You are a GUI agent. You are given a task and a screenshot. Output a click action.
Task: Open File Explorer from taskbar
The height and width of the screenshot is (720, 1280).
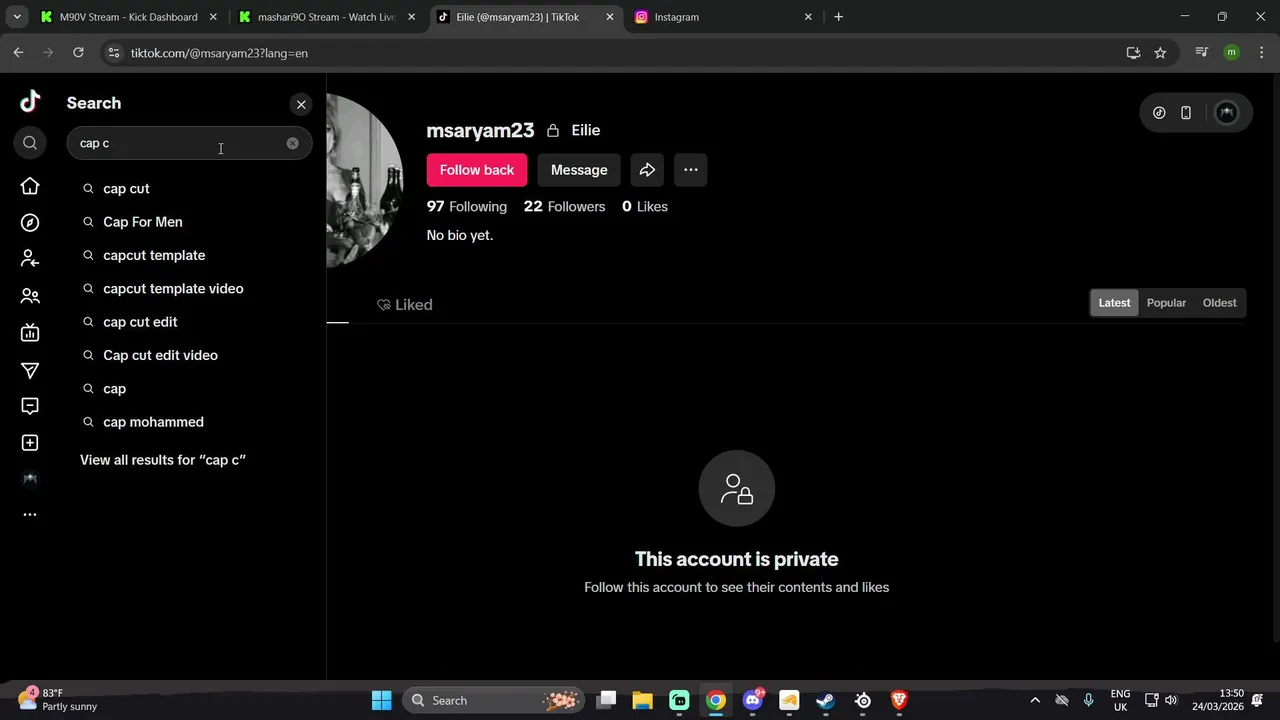pos(642,700)
